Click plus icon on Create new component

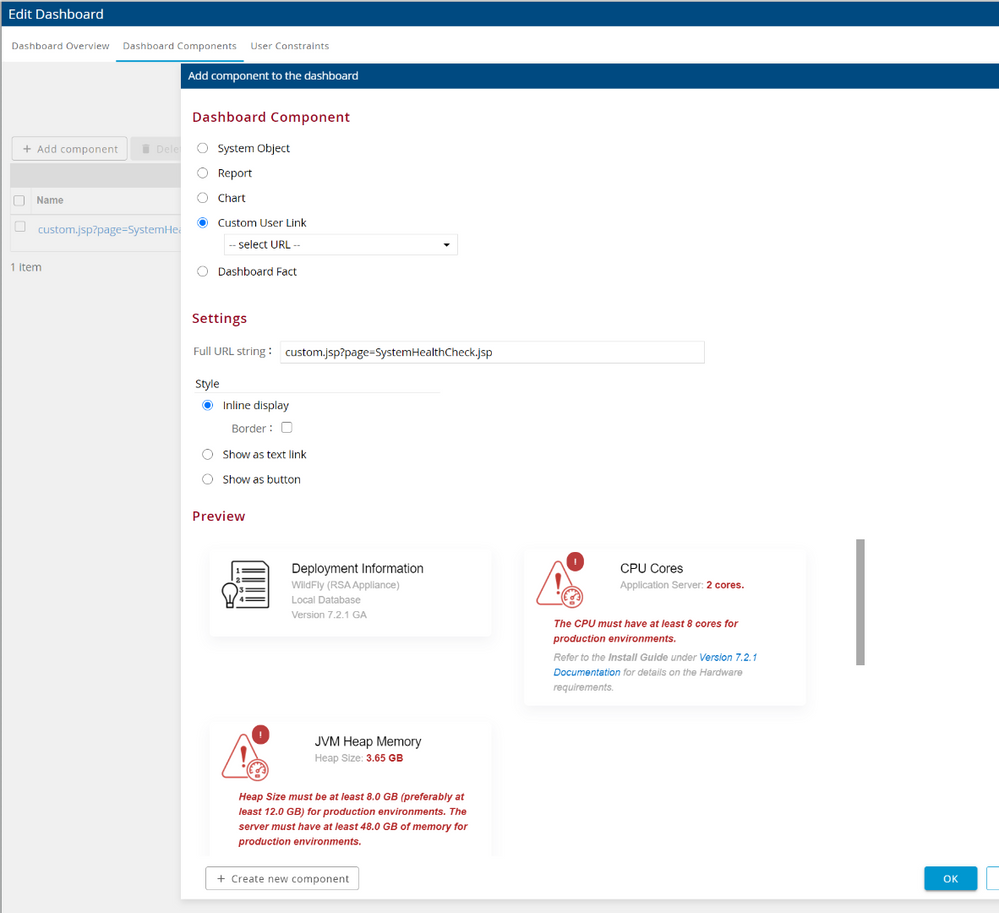221,879
